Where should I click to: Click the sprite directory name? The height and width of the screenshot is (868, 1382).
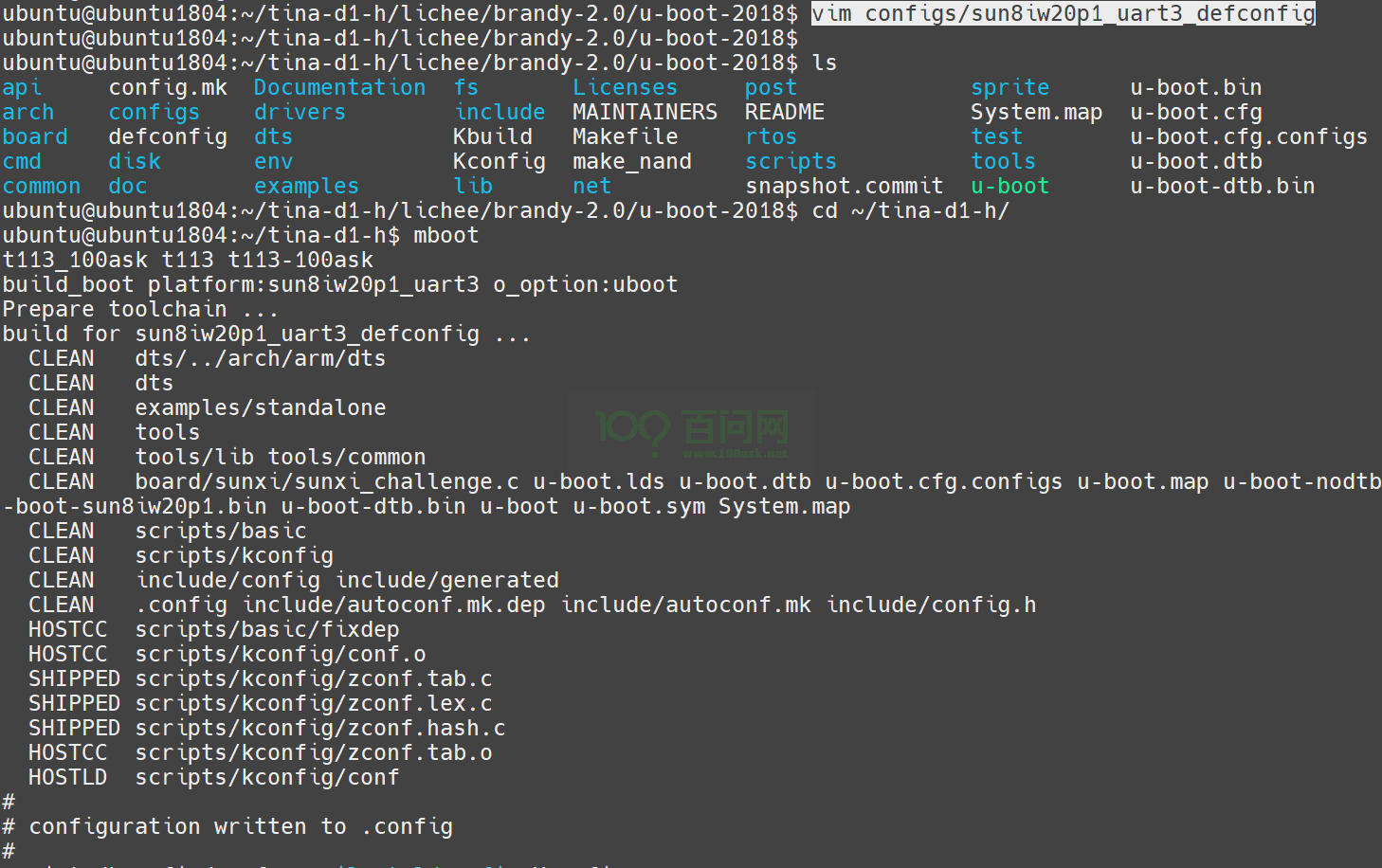coord(1009,87)
